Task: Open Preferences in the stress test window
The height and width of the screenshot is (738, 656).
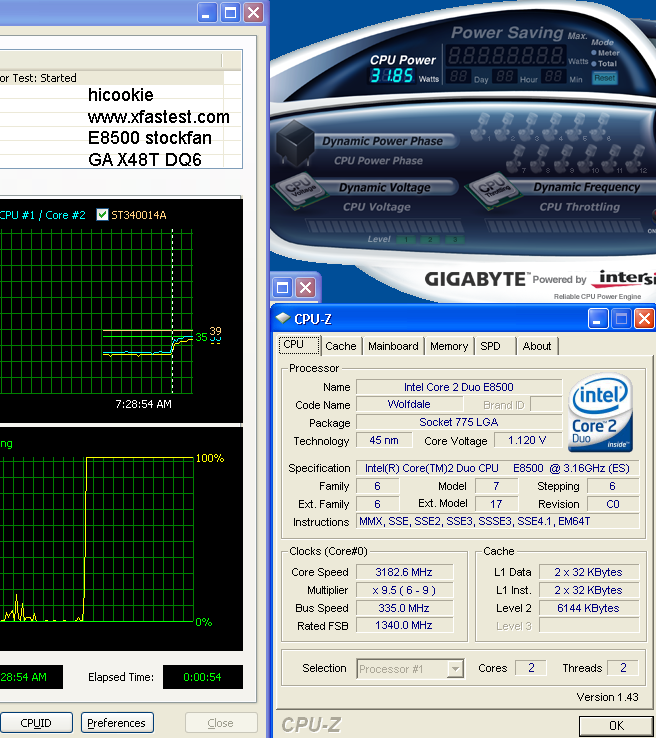Action: (x=117, y=723)
